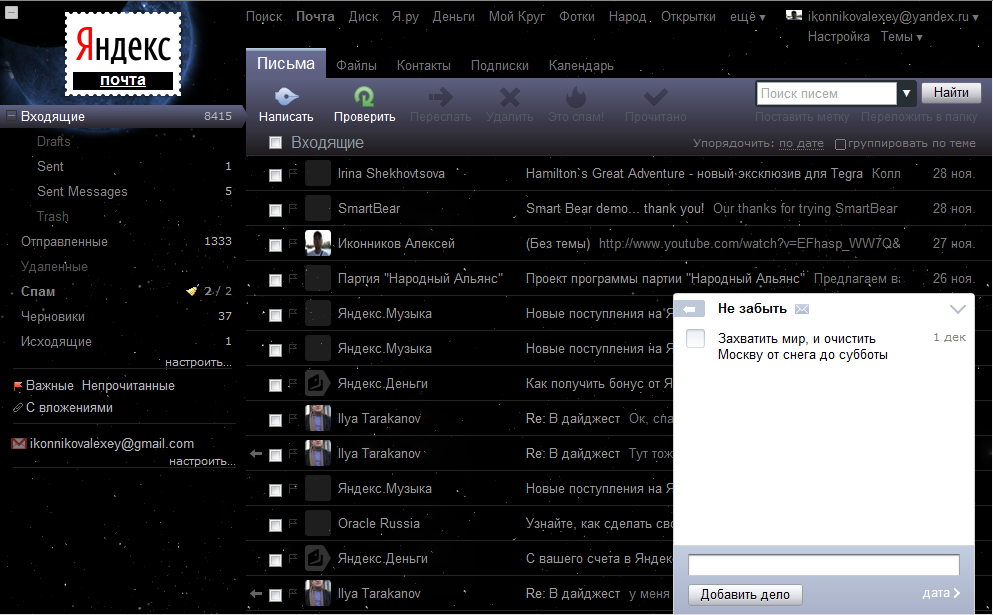The image size is (993, 615).
Task: Click the Удалить delete cross icon
Action: click(x=509, y=97)
